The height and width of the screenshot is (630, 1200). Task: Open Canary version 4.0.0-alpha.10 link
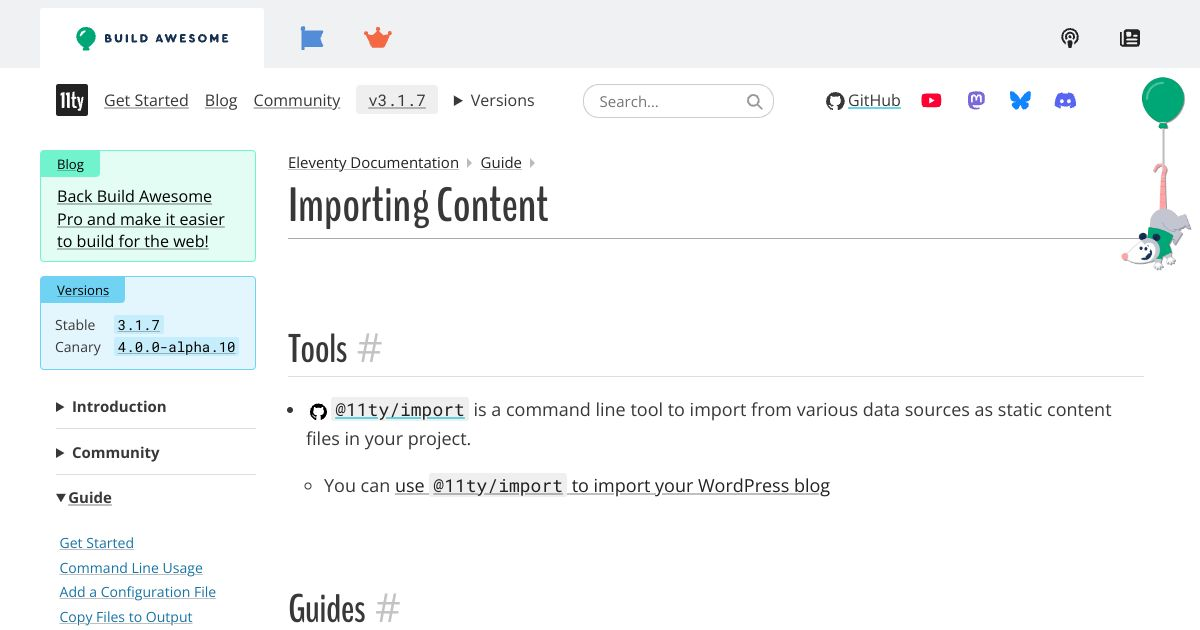pos(176,347)
